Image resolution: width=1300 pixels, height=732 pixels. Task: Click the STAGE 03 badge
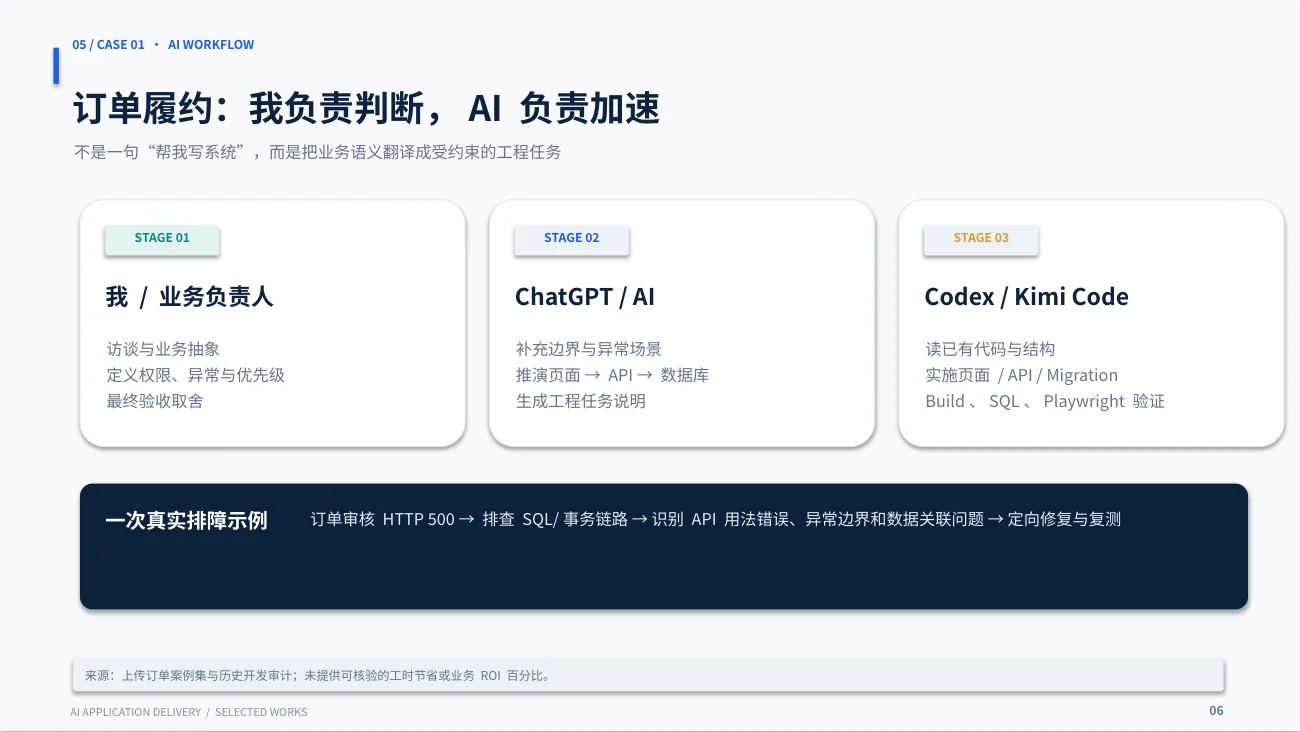[x=981, y=240]
